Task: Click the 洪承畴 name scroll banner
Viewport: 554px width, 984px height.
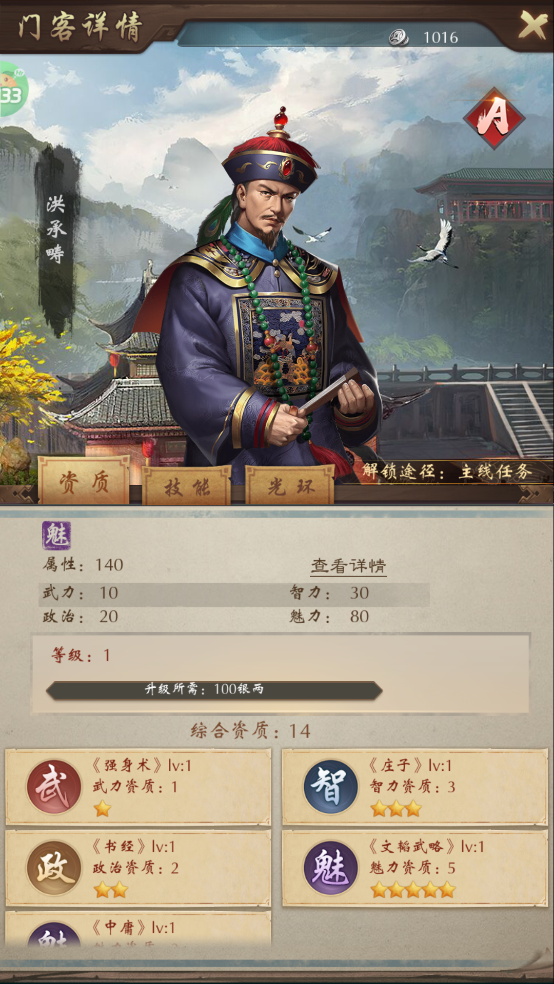Action: pos(56,240)
